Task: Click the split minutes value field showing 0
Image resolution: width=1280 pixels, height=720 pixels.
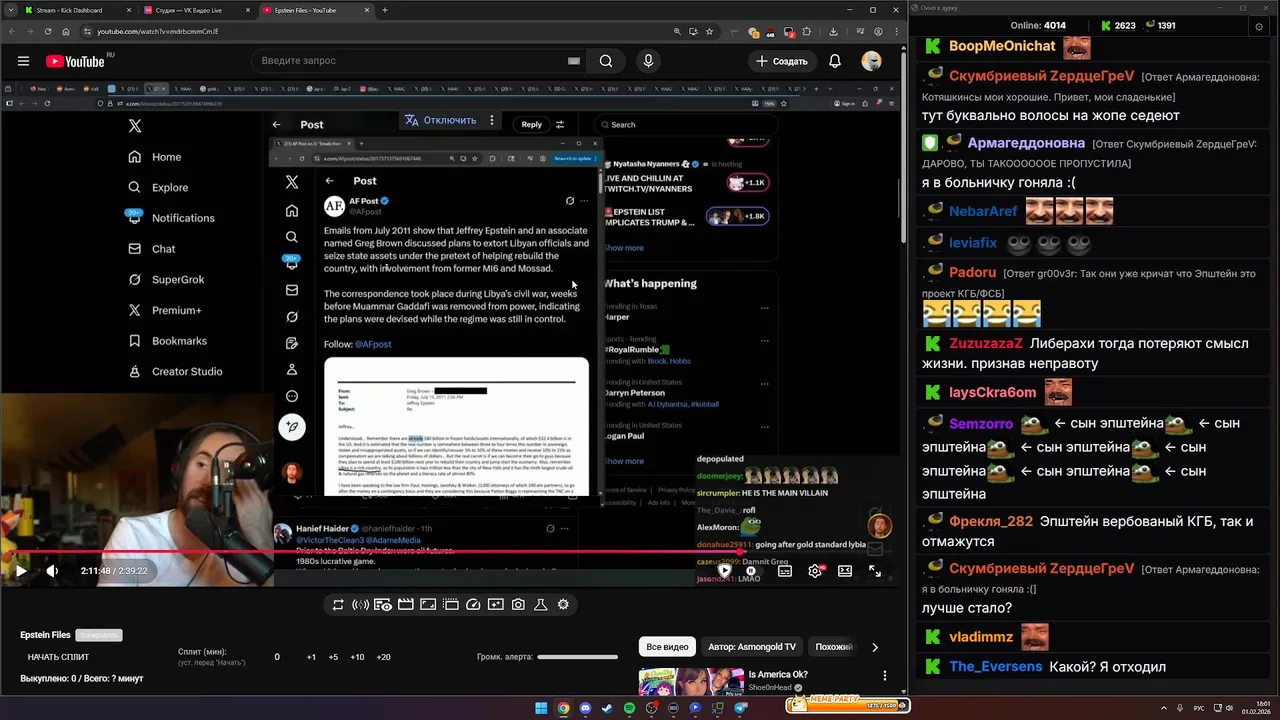Action: point(277,657)
